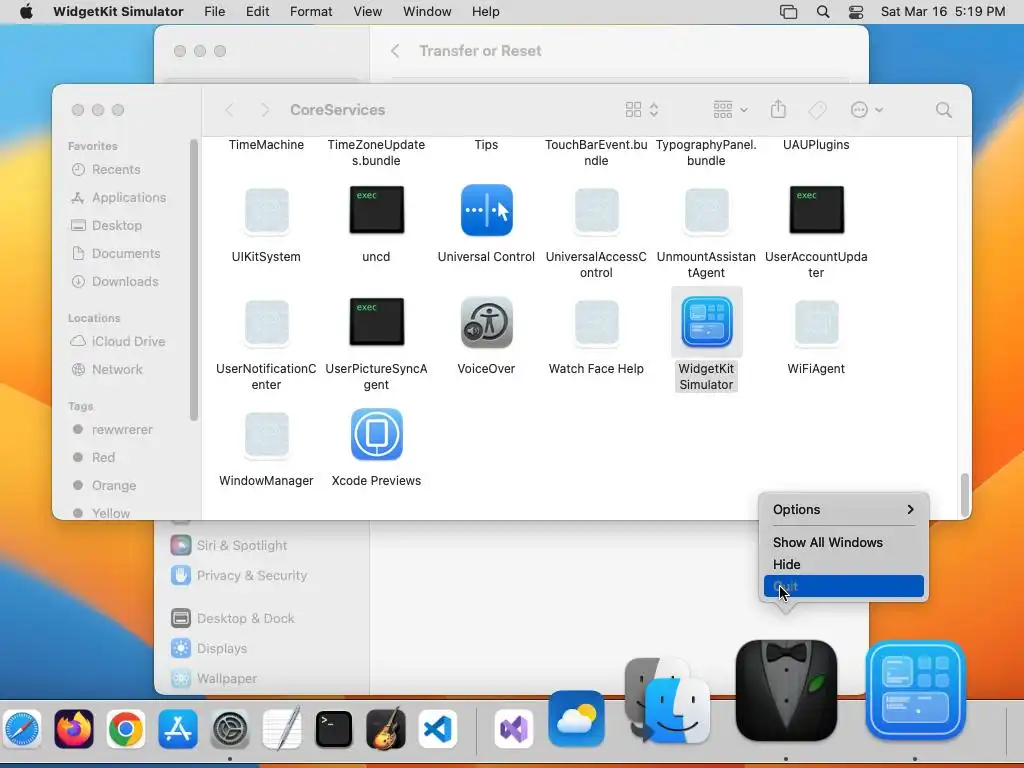Viewport: 1024px width, 768px height.
Task: Click back arrow beside Transfer or Reset
Action: point(395,51)
